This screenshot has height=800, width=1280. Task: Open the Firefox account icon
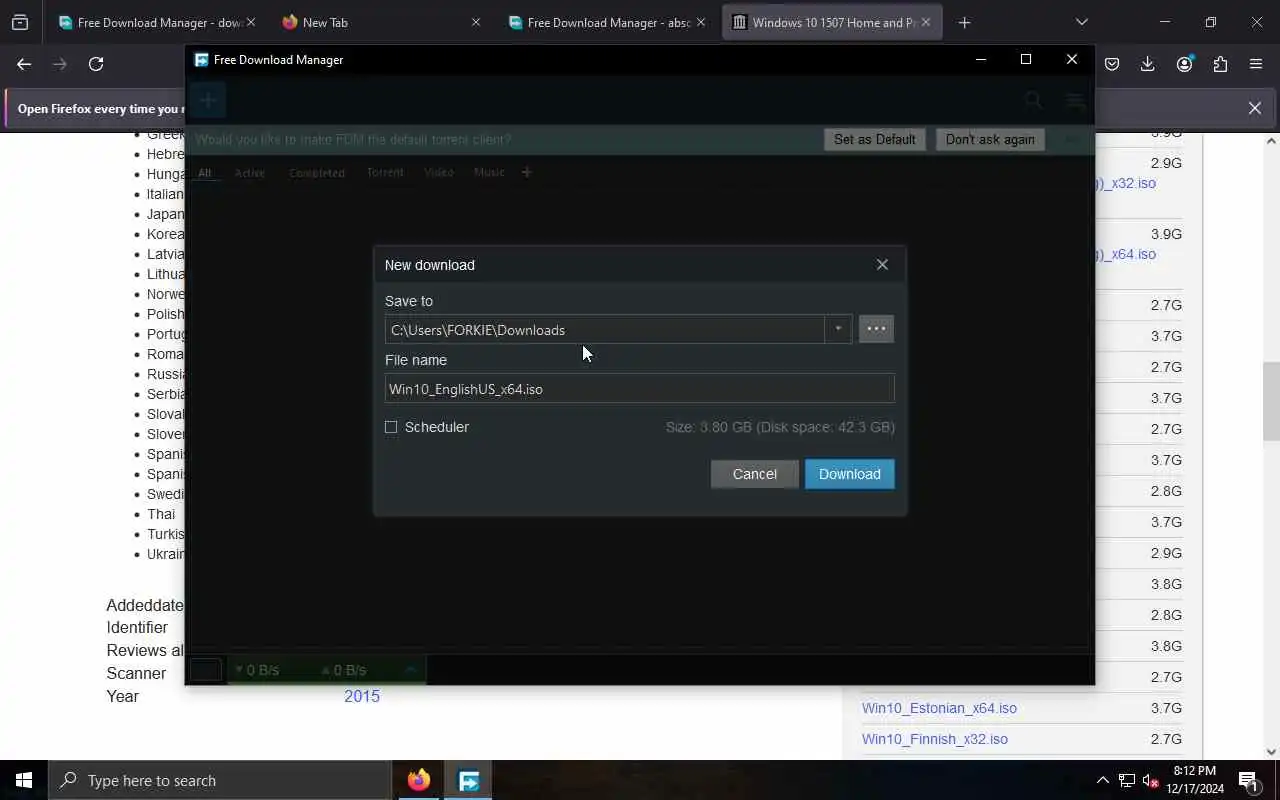[x=1185, y=64]
